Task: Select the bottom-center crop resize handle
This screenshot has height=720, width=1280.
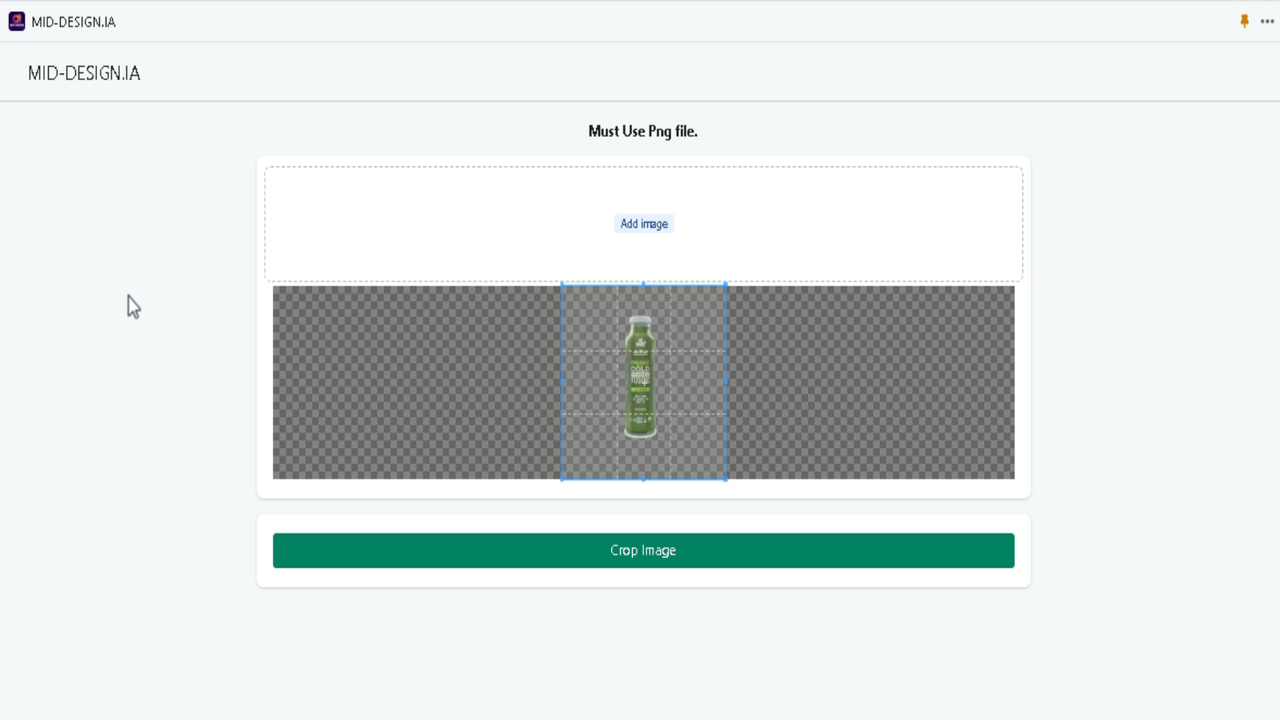Action: (643, 480)
